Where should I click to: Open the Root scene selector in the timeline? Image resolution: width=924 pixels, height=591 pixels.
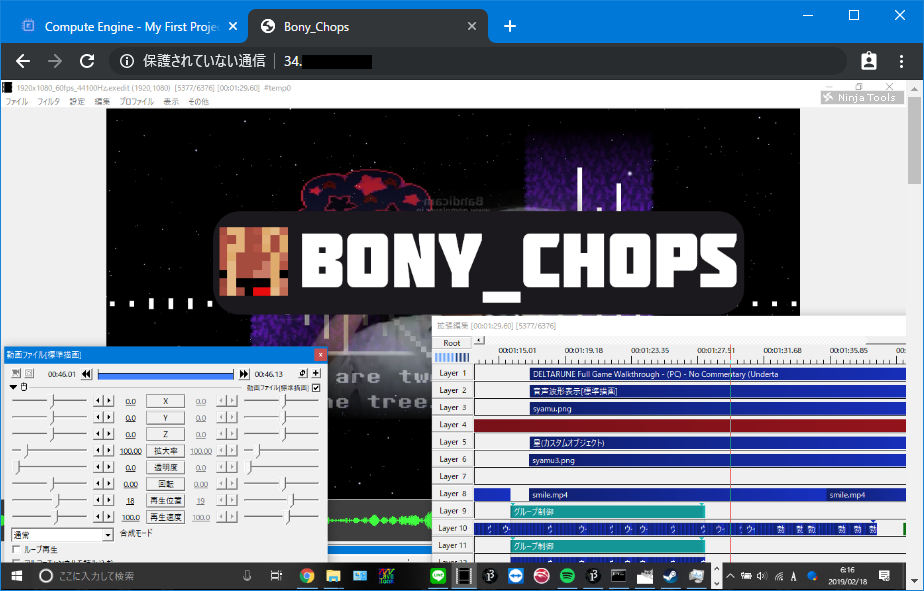coord(452,342)
